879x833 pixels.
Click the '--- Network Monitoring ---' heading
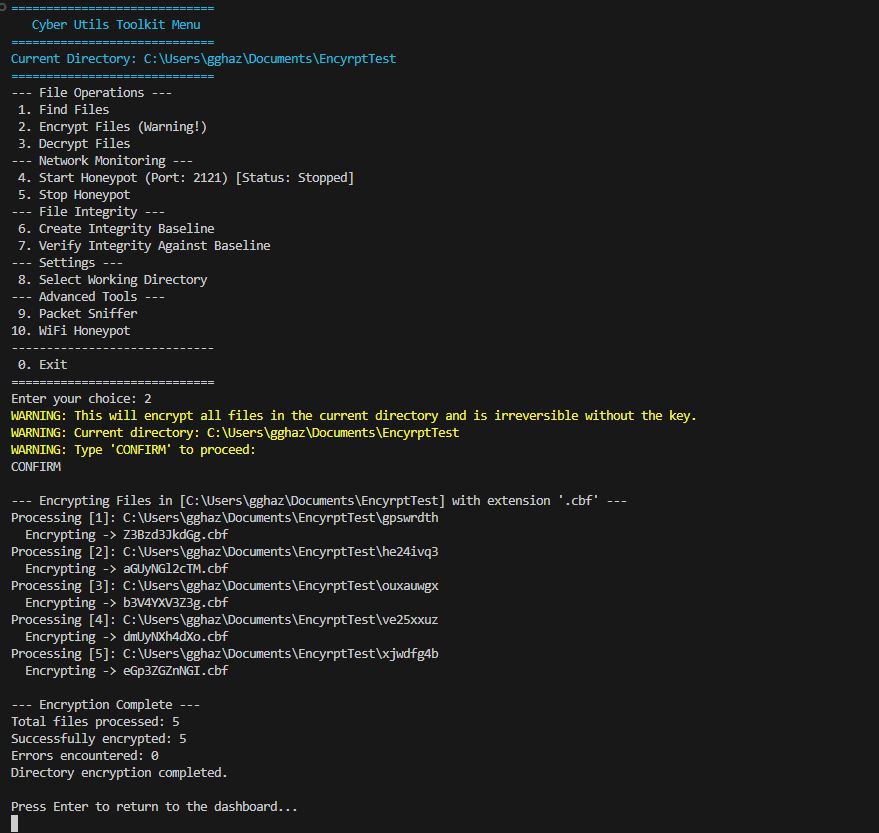[x=102, y=161]
